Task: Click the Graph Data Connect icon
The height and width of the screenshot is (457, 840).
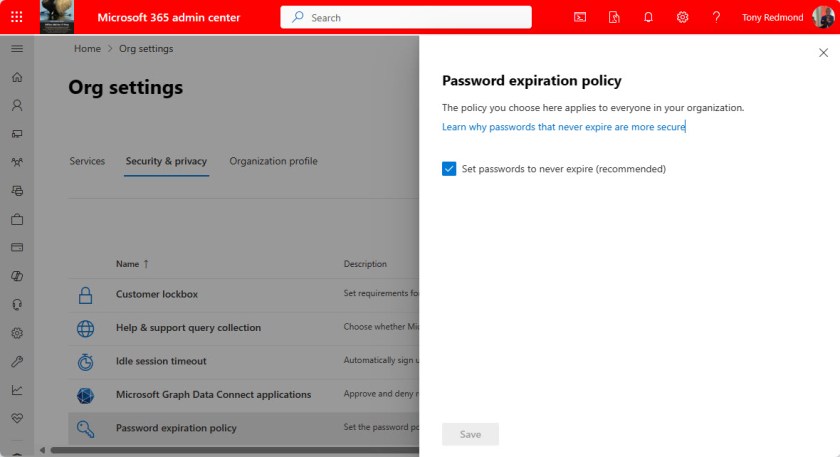Action: 86,395
